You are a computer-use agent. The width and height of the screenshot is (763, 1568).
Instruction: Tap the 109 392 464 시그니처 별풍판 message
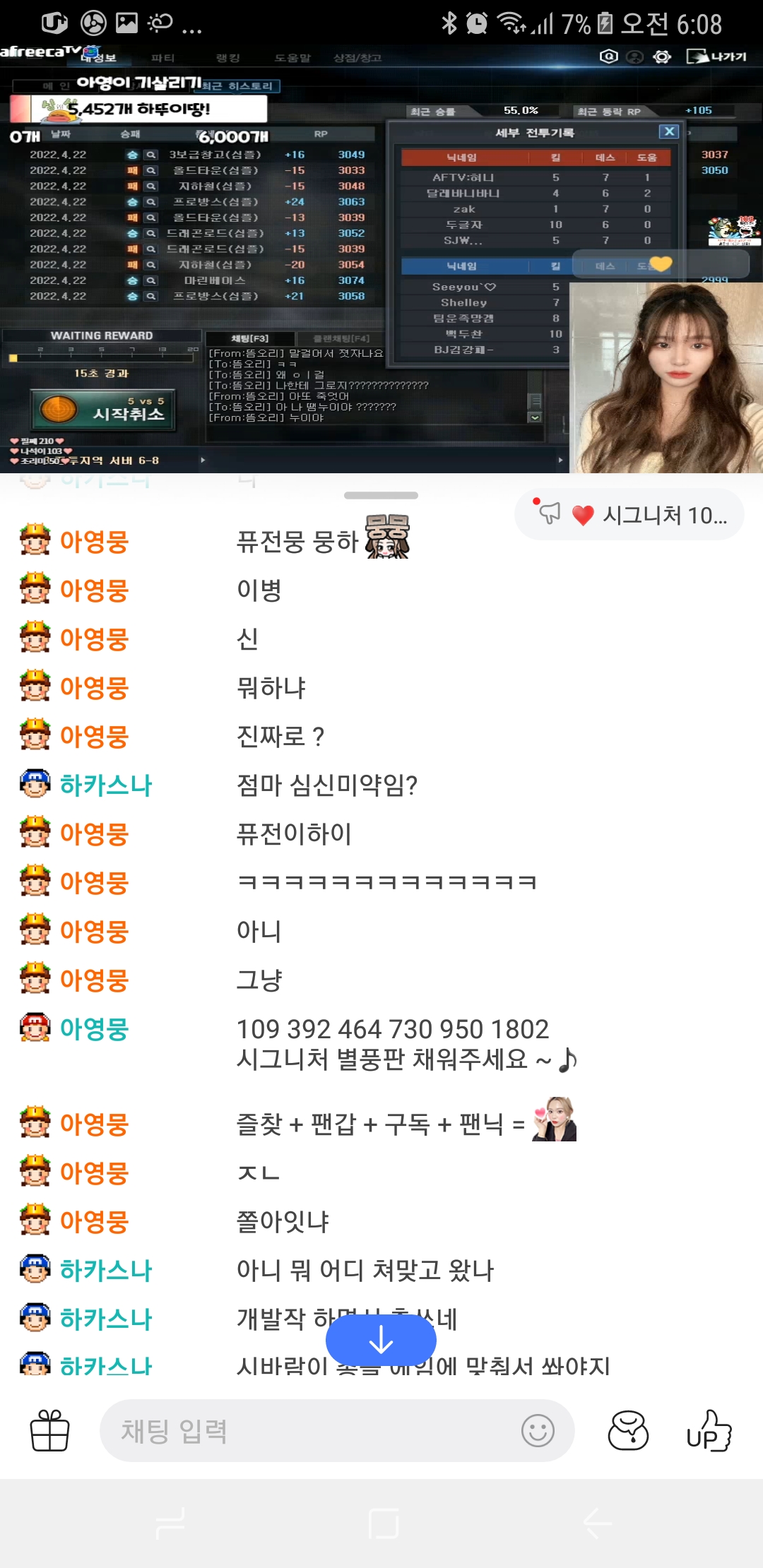point(406,1044)
